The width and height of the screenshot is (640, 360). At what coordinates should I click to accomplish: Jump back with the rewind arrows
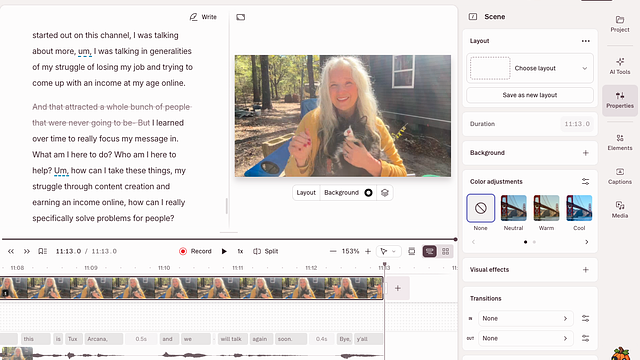(11, 251)
